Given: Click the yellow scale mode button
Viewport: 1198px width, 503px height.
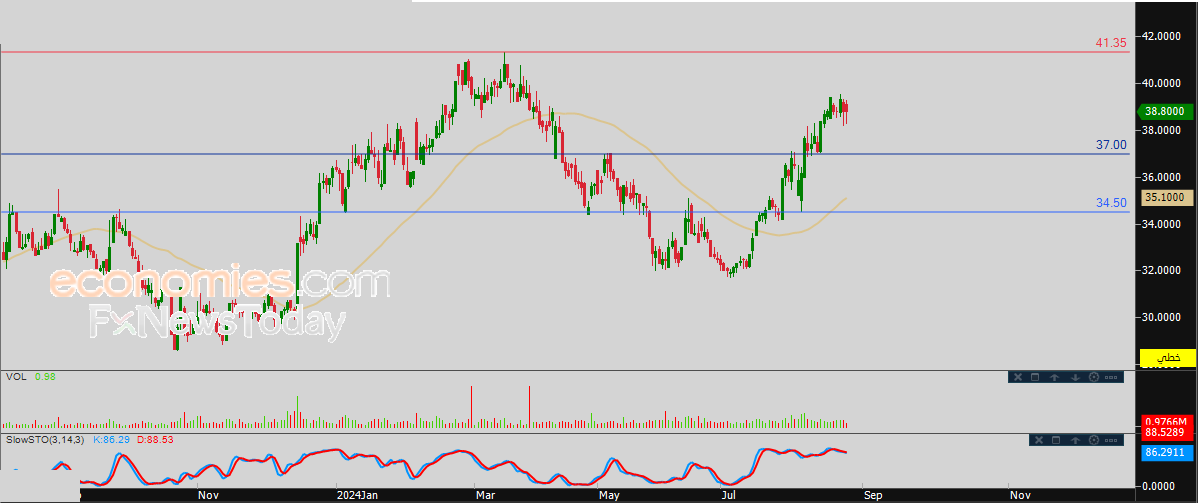Looking at the screenshot, I should [1167, 357].
